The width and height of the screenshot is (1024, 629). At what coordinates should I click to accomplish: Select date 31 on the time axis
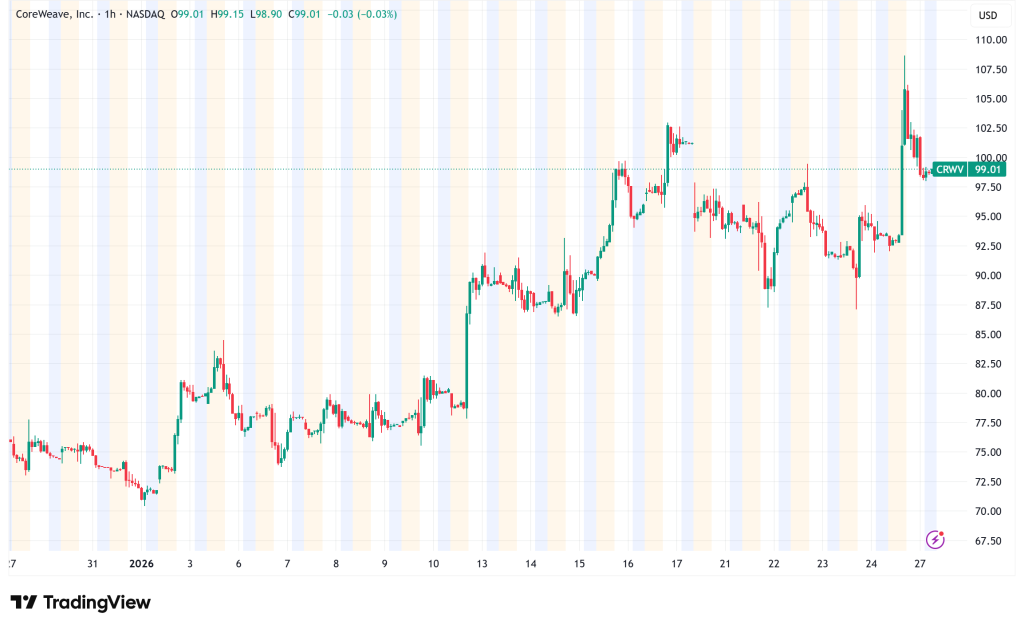[92, 564]
